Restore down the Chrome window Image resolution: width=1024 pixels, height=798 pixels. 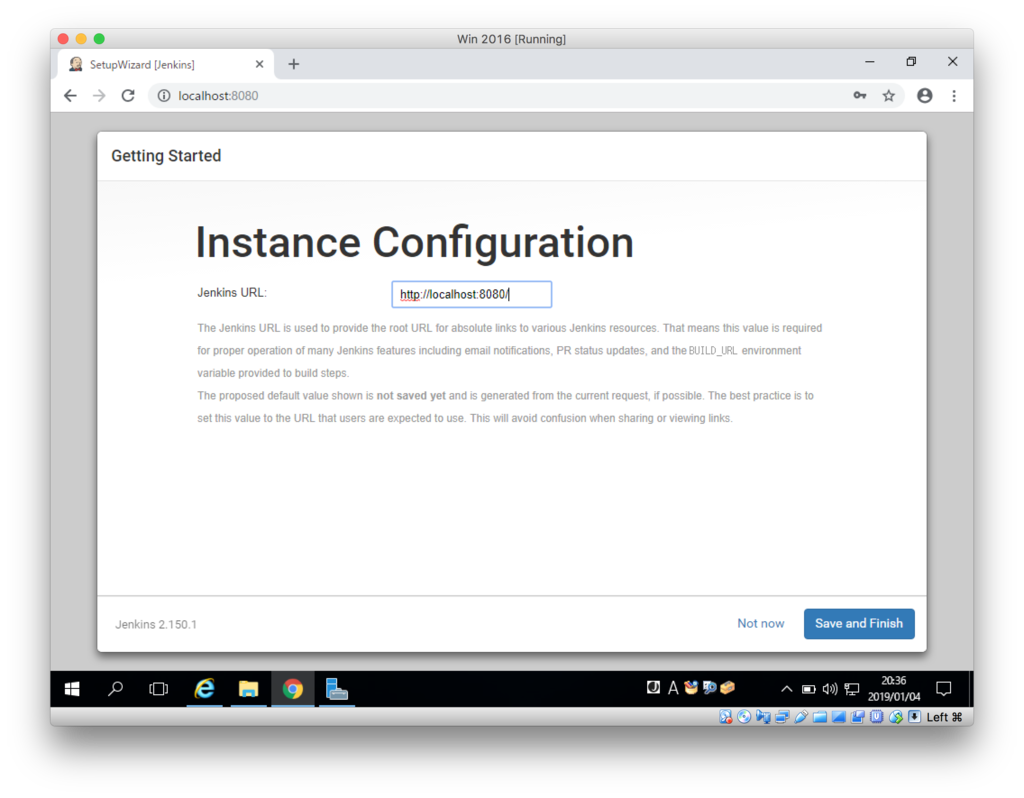pyautogui.click(x=912, y=62)
